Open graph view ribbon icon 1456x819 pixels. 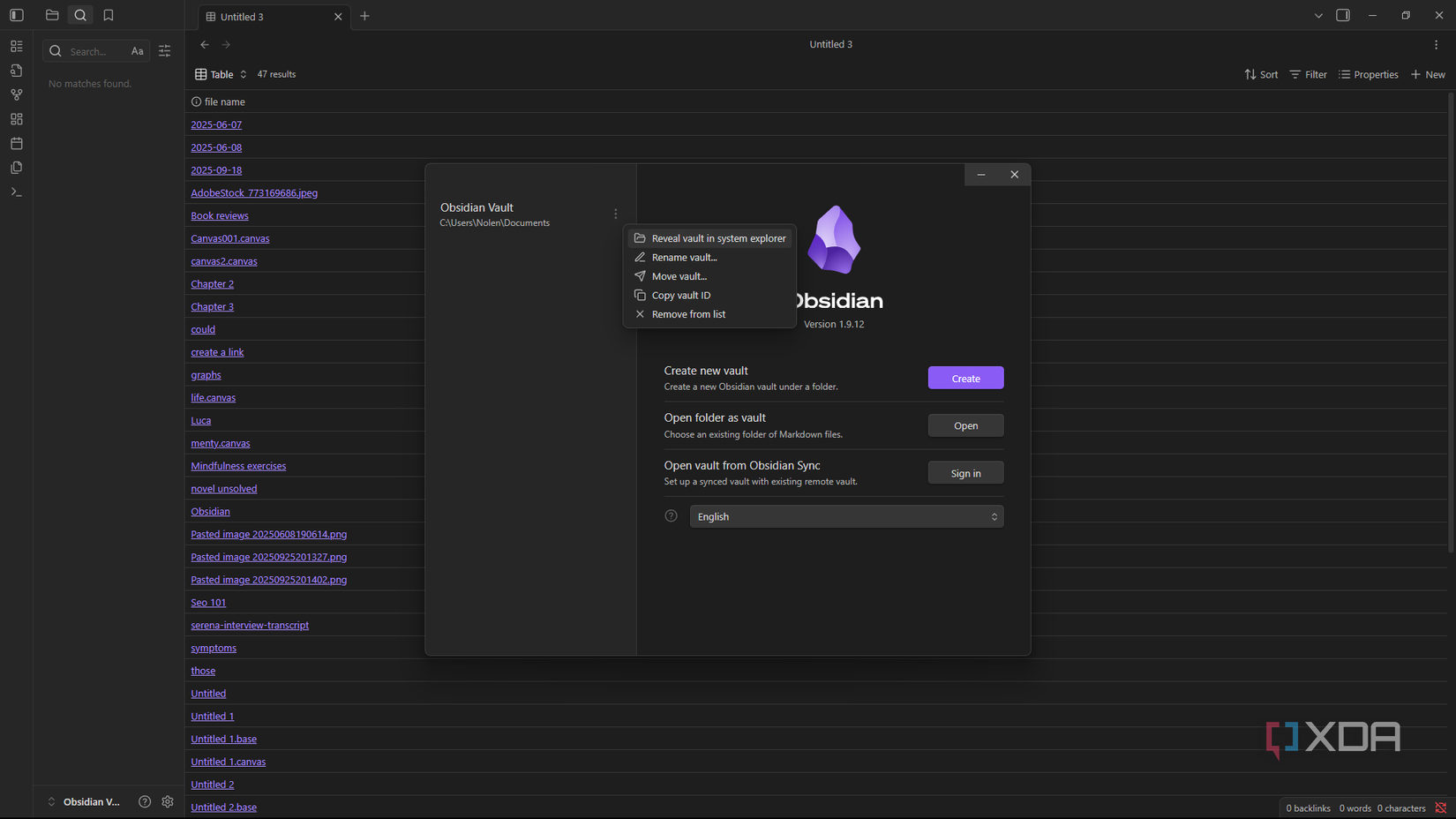point(17,94)
